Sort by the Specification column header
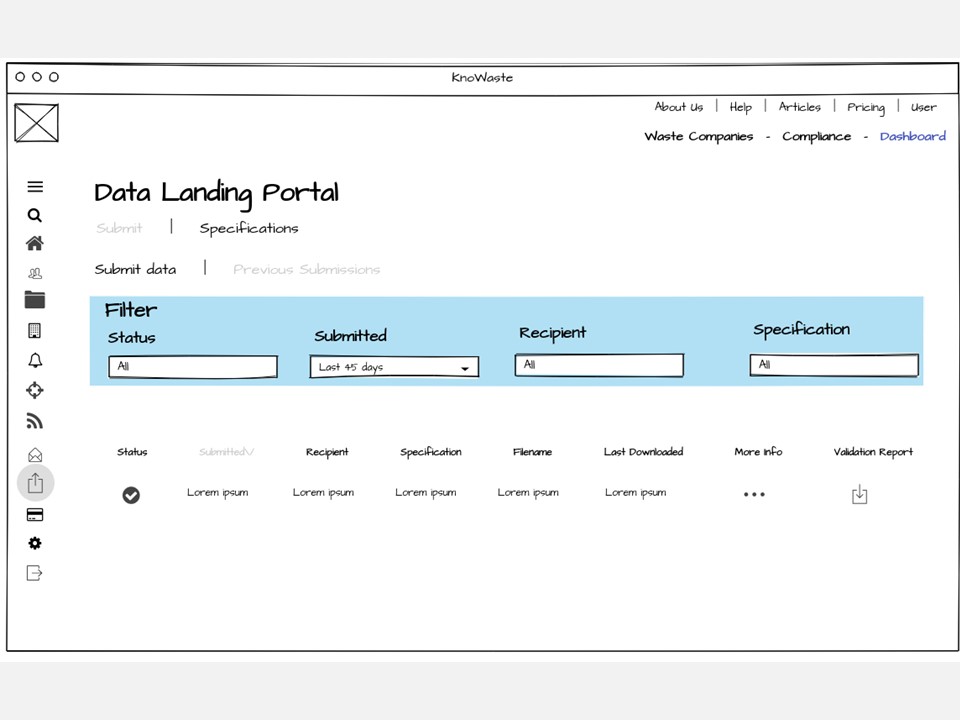The height and width of the screenshot is (720, 960). pos(431,452)
